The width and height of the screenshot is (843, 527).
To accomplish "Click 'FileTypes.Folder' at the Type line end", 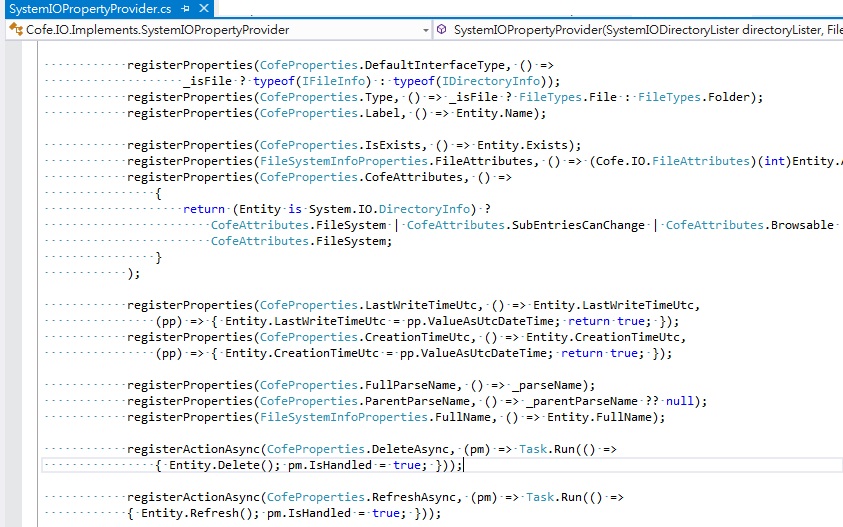I will coord(694,97).
